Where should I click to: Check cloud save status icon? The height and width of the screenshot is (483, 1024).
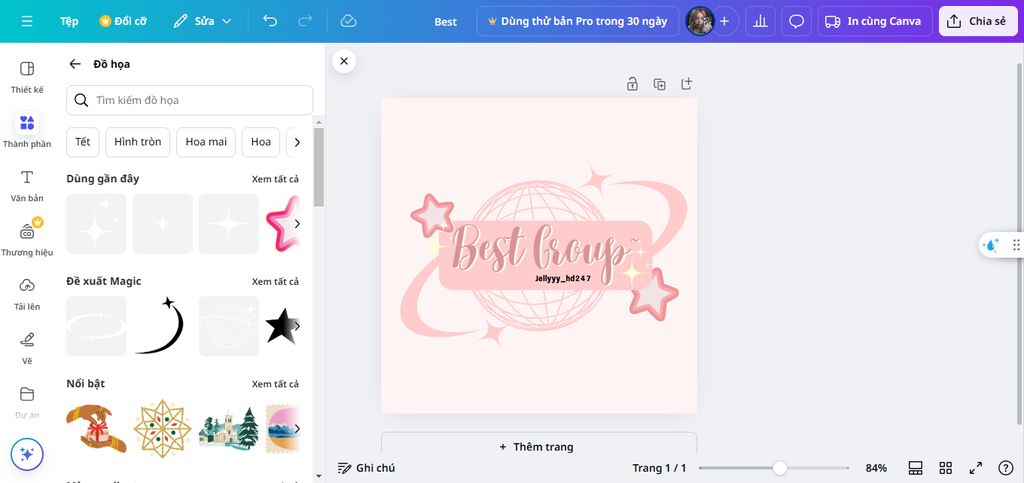click(349, 21)
